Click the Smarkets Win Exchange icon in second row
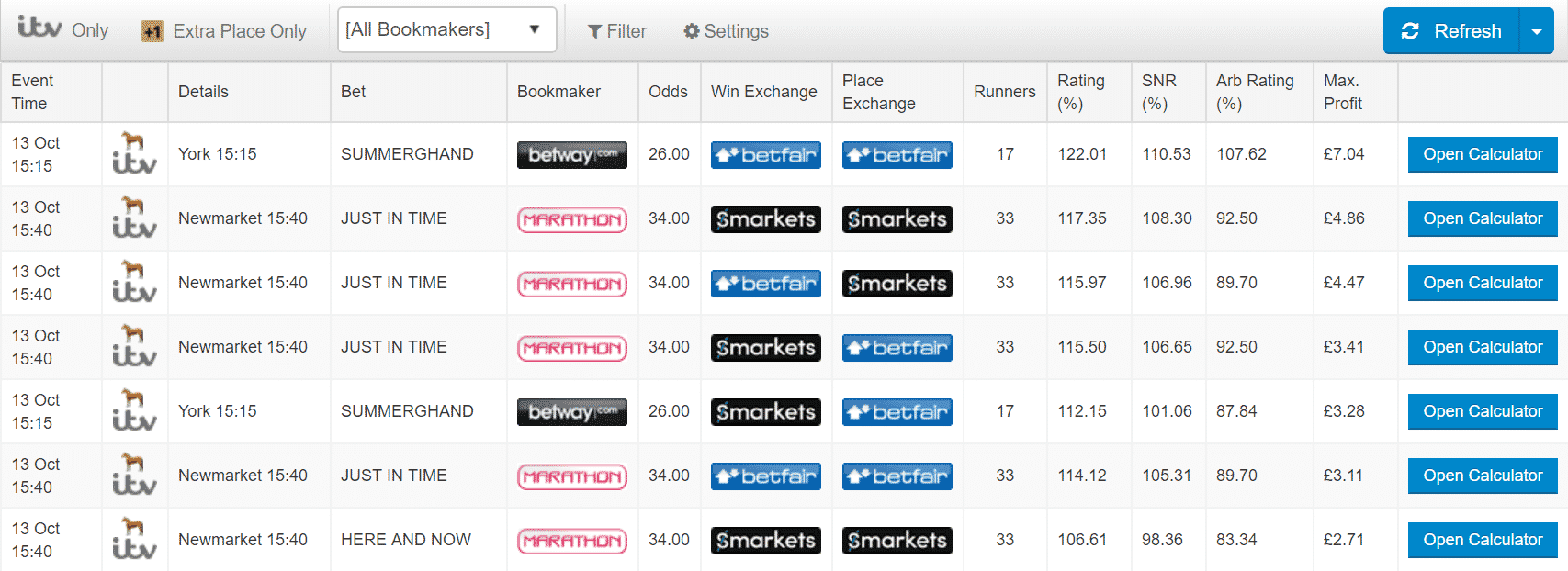 (x=765, y=218)
